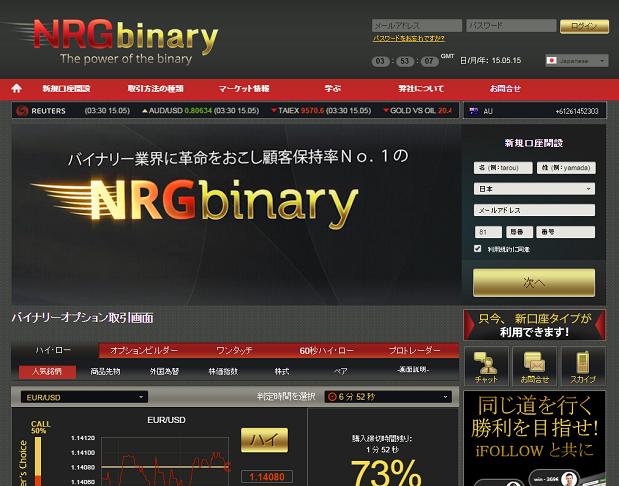Open 学ぶ menu item
619x486 pixels.
[332, 89]
